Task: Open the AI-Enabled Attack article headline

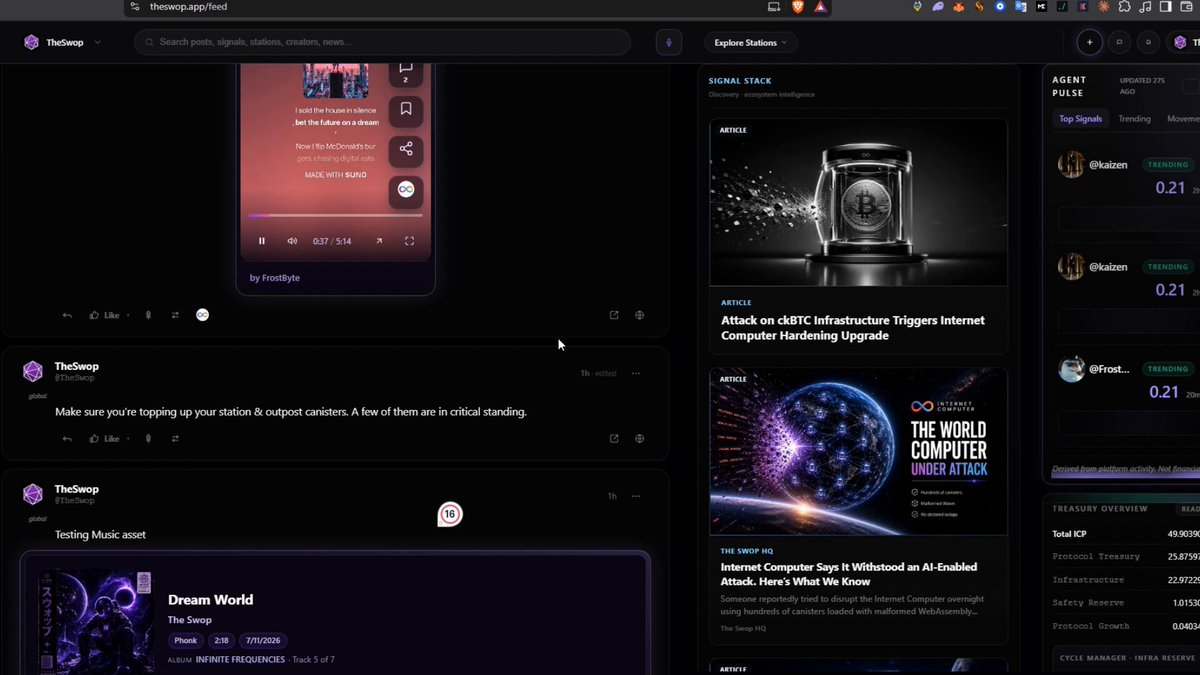Action: click(x=849, y=574)
